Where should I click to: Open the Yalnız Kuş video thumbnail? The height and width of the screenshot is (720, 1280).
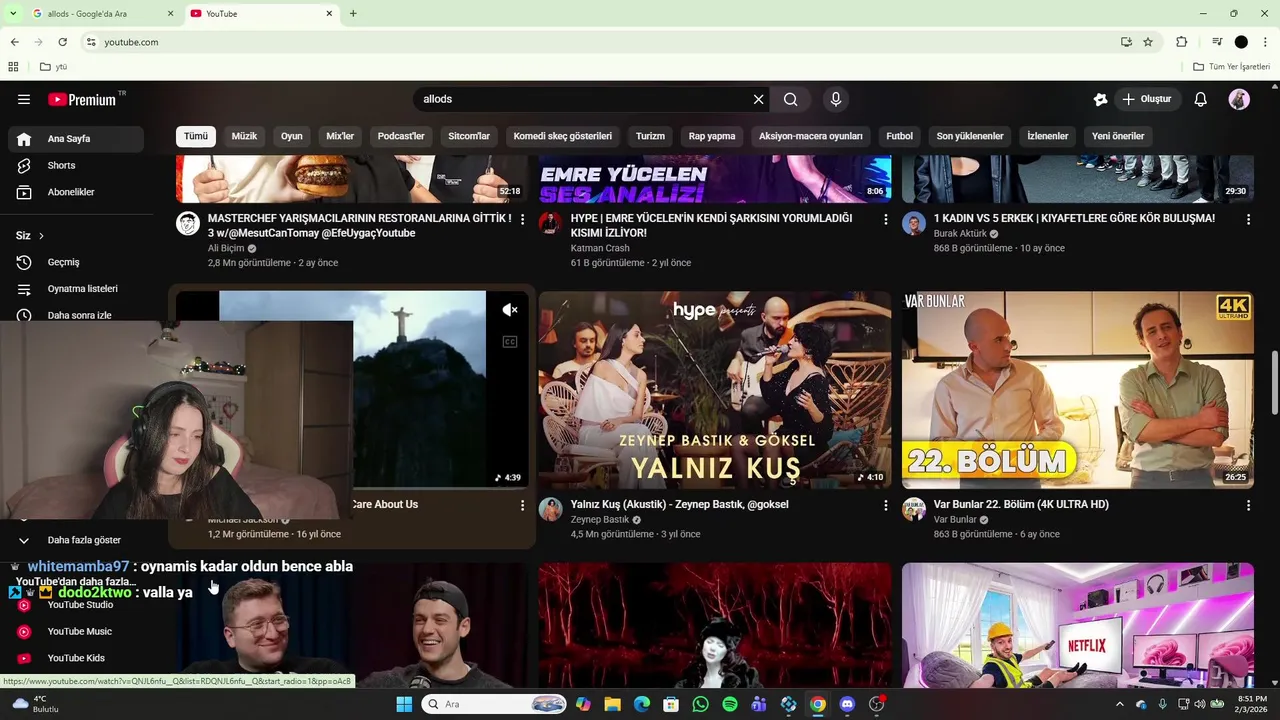click(x=714, y=390)
